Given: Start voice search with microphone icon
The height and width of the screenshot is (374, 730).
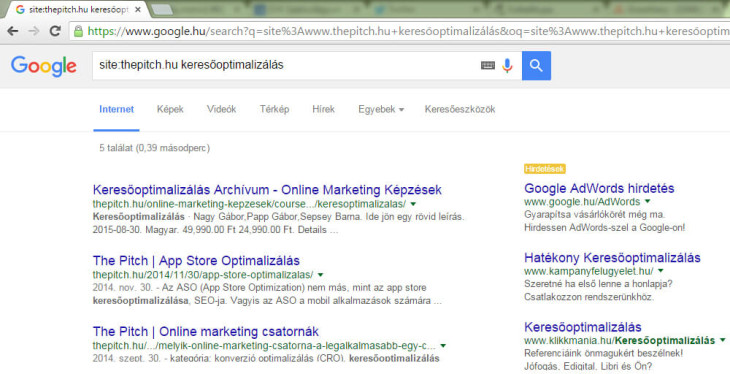Looking at the screenshot, I should pyautogui.click(x=507, y=66).
